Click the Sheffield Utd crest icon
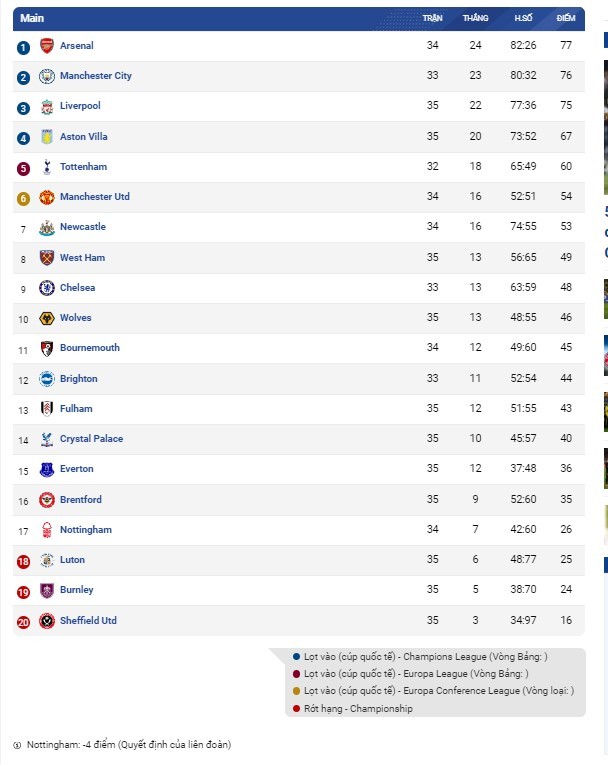This screenshot has height=765, width=608. [47, 621]
